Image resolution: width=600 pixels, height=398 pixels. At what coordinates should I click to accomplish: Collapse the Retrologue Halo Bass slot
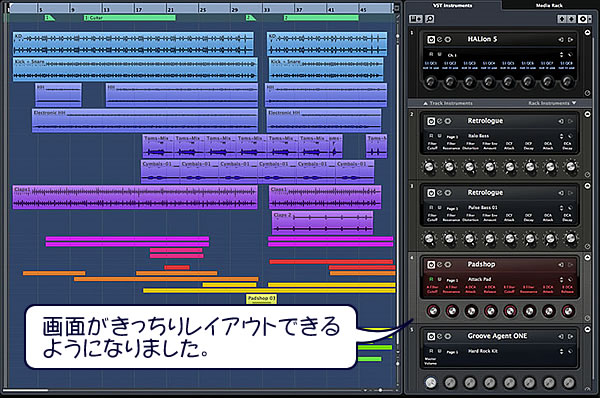(587, 114)
